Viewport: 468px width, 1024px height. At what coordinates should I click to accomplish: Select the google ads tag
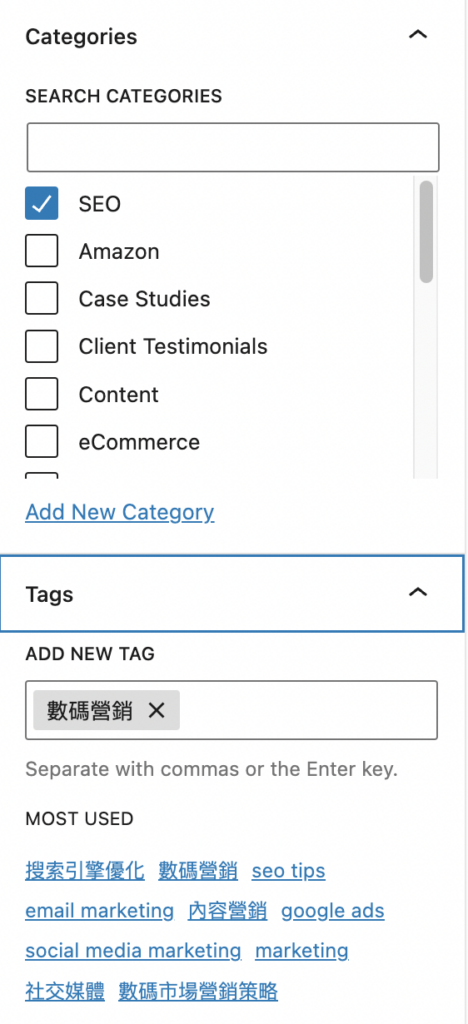pyautogui.click(x=333, y=911)
